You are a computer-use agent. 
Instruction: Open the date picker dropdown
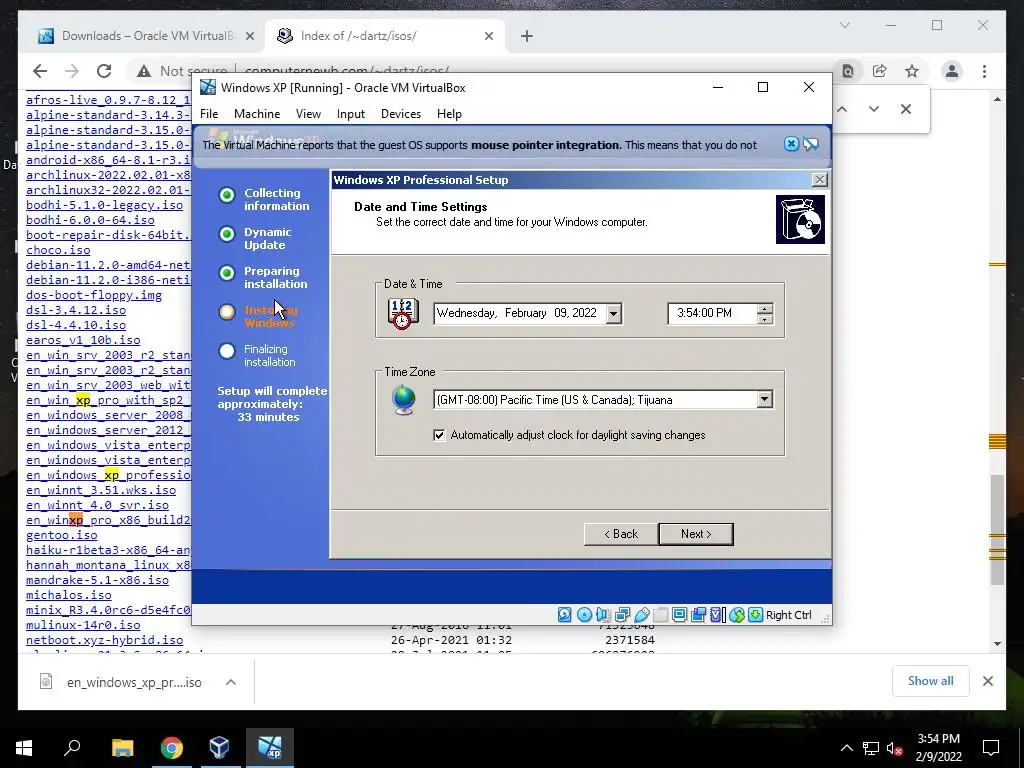point(613,313)
